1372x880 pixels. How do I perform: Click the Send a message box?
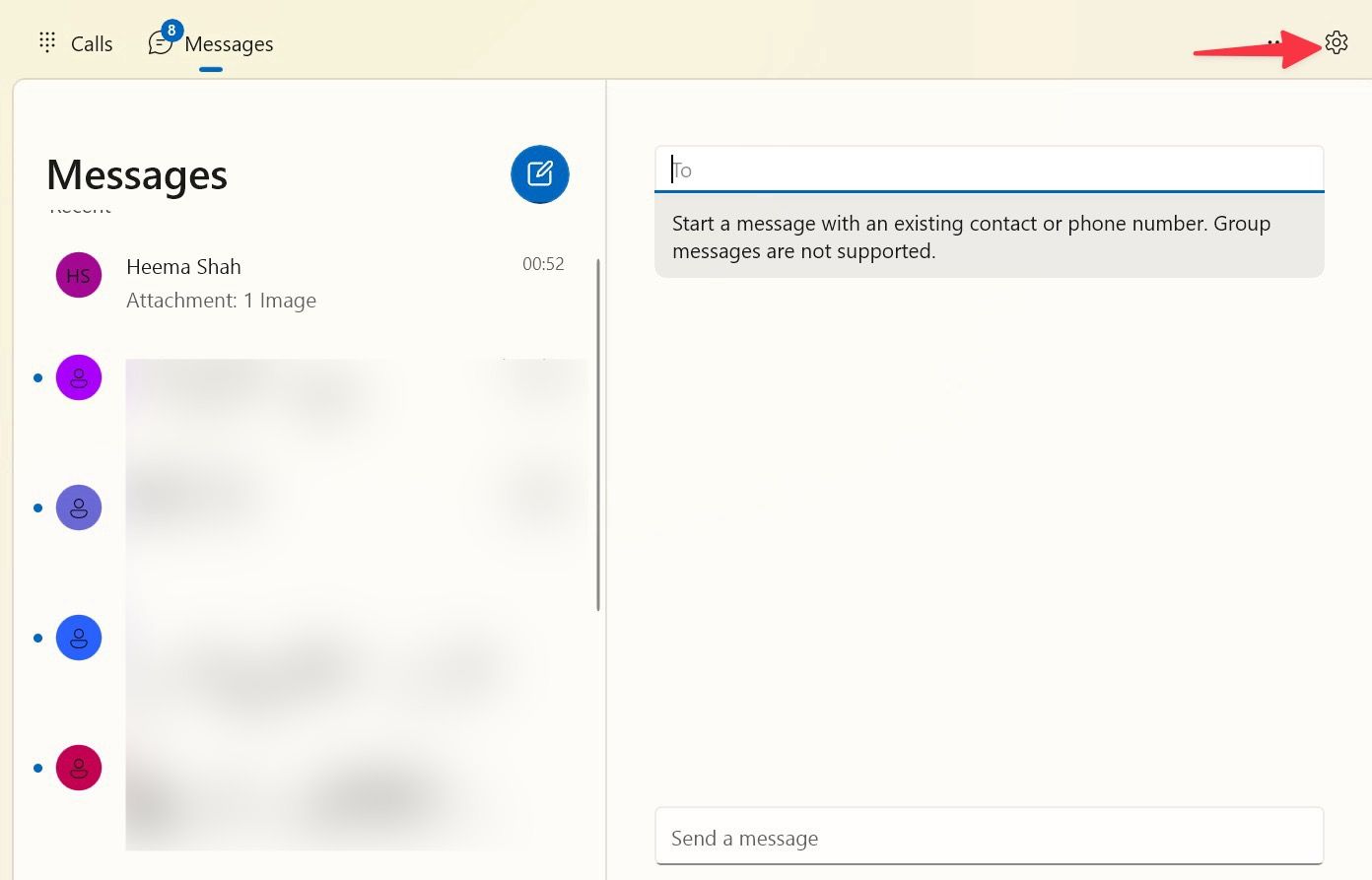(989, 837)
